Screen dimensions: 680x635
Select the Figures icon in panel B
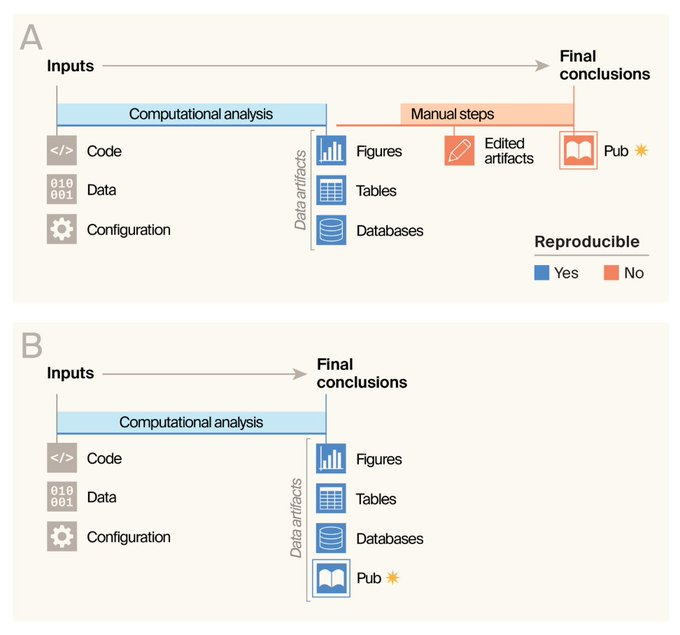coord(331,459)
